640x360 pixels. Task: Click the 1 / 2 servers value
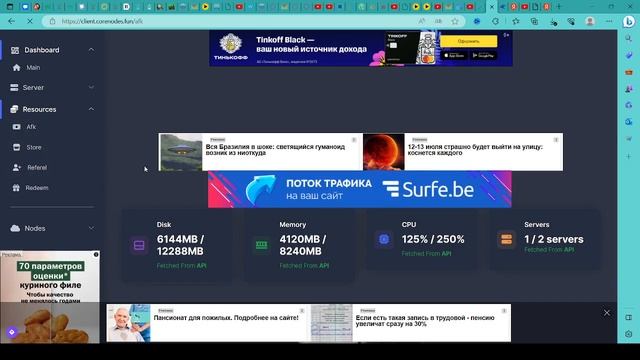pyautogui.click(x=554, y=240)
